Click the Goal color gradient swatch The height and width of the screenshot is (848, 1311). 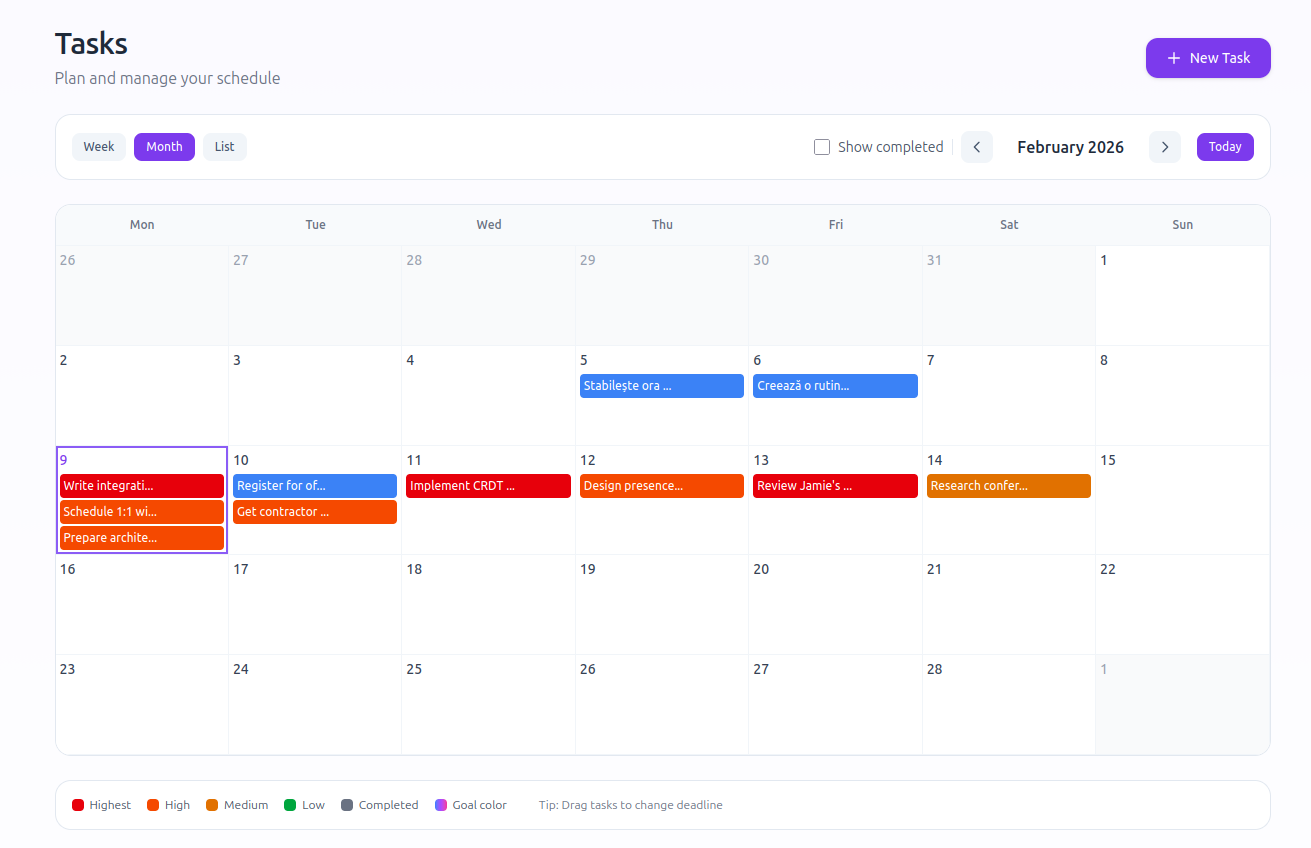[x=441, y=805]
